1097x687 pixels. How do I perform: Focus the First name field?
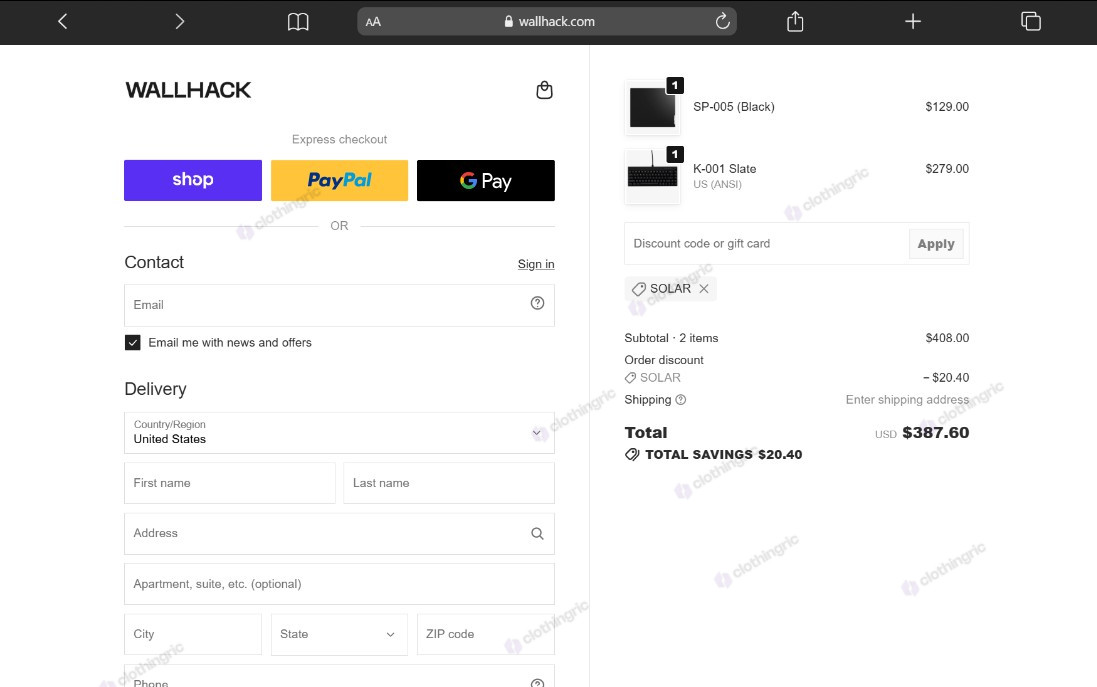coord(229,483)
